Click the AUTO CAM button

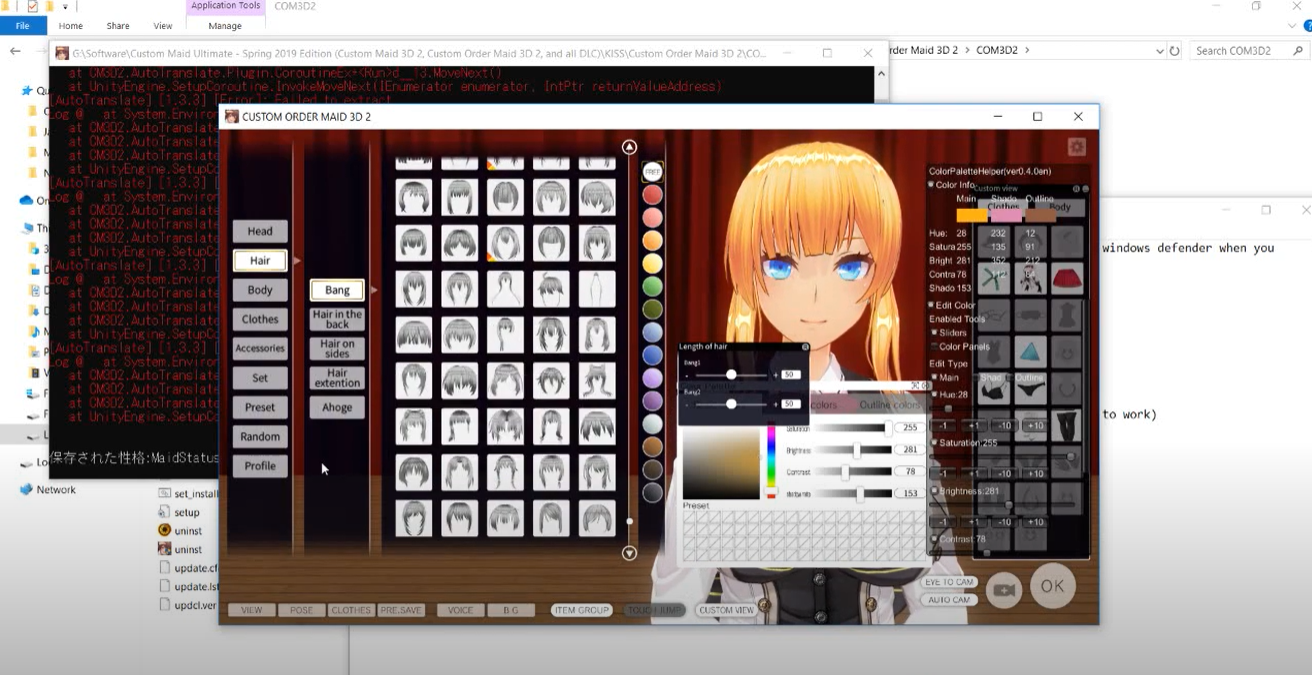pyautogui.click(x=949, y=600)
